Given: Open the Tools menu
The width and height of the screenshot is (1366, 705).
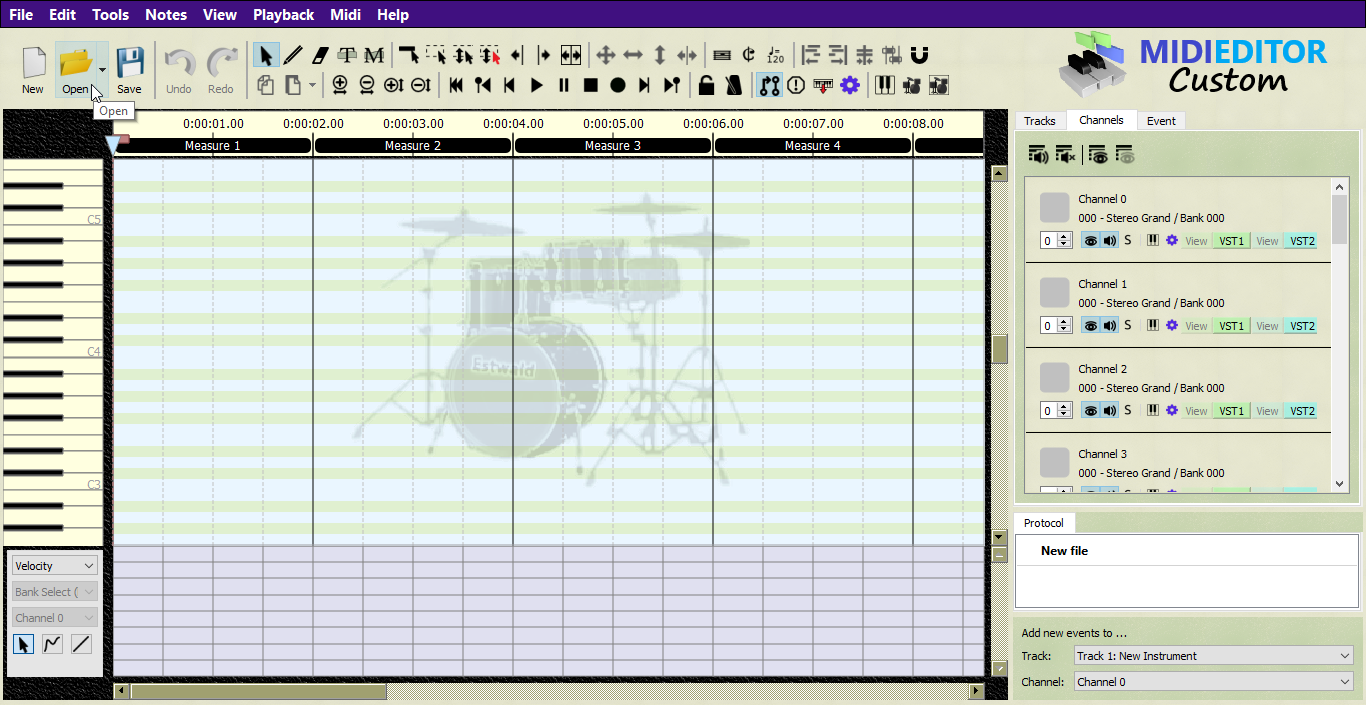Looking at the screenshot, I should 110,15.
